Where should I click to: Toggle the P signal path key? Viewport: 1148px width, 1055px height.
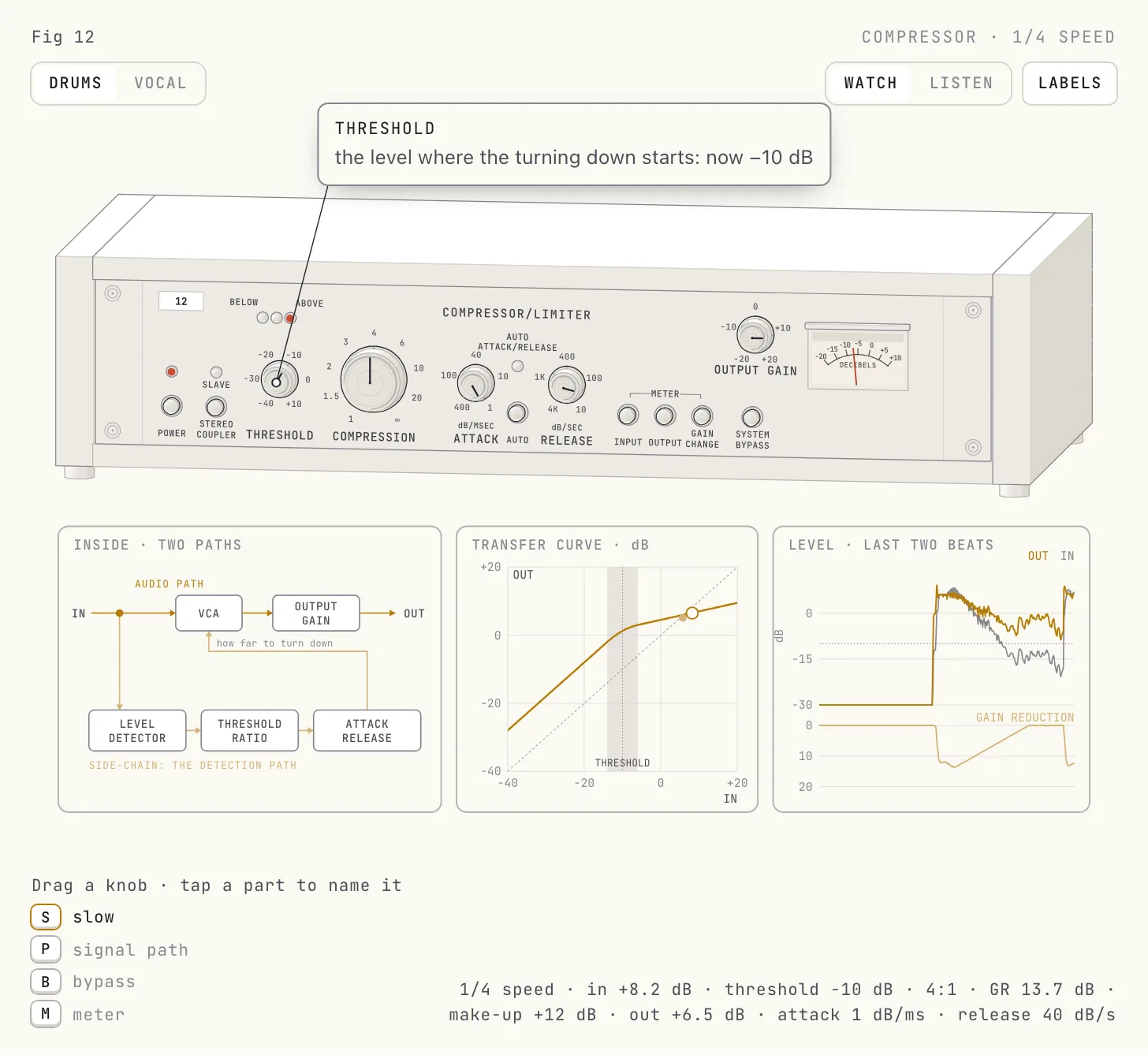(46, 949)
